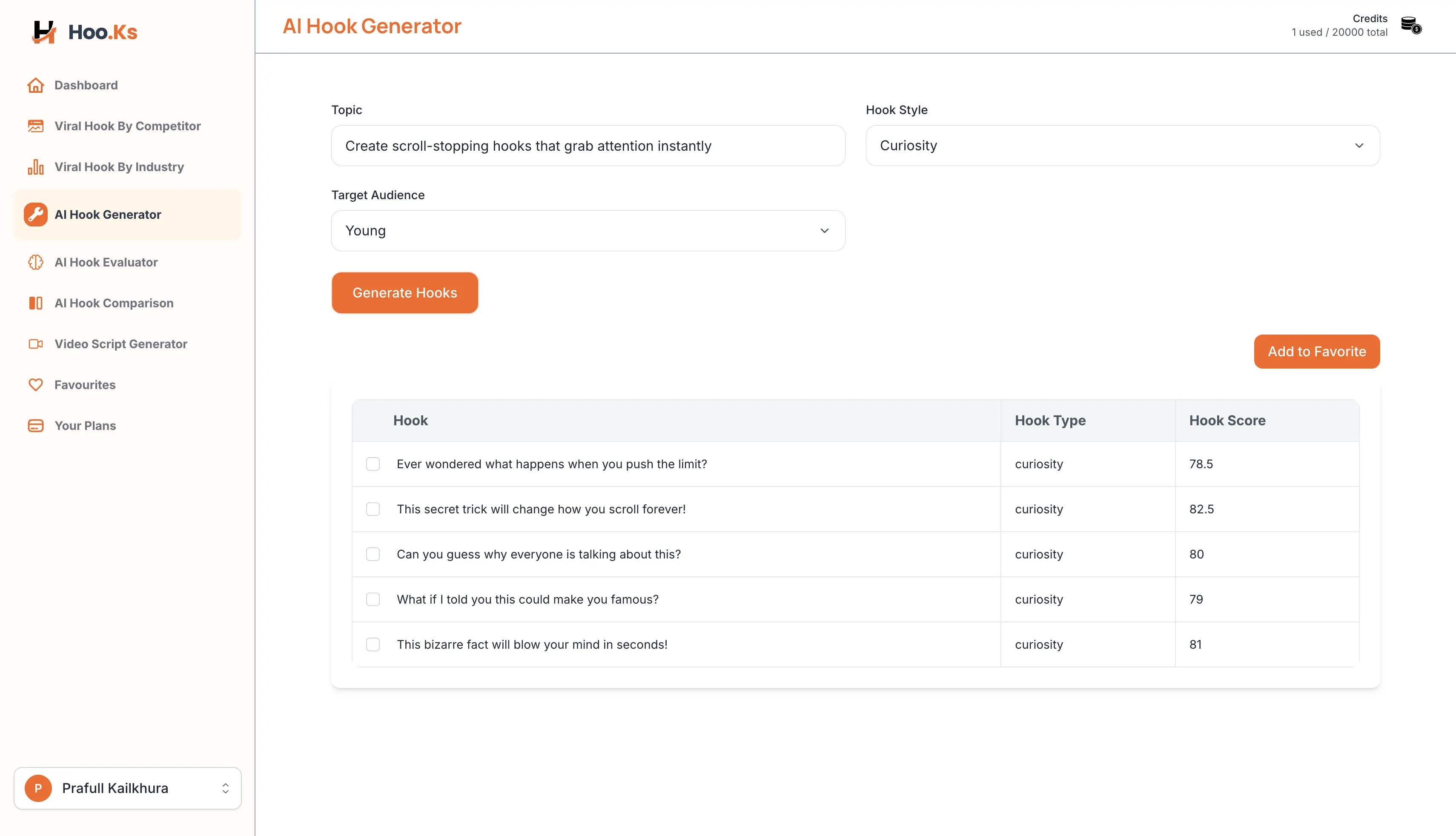Click the Video Script Generator camera icon
The height and width of the screenshot is (836, 1456).
click(x=36, y=344)
